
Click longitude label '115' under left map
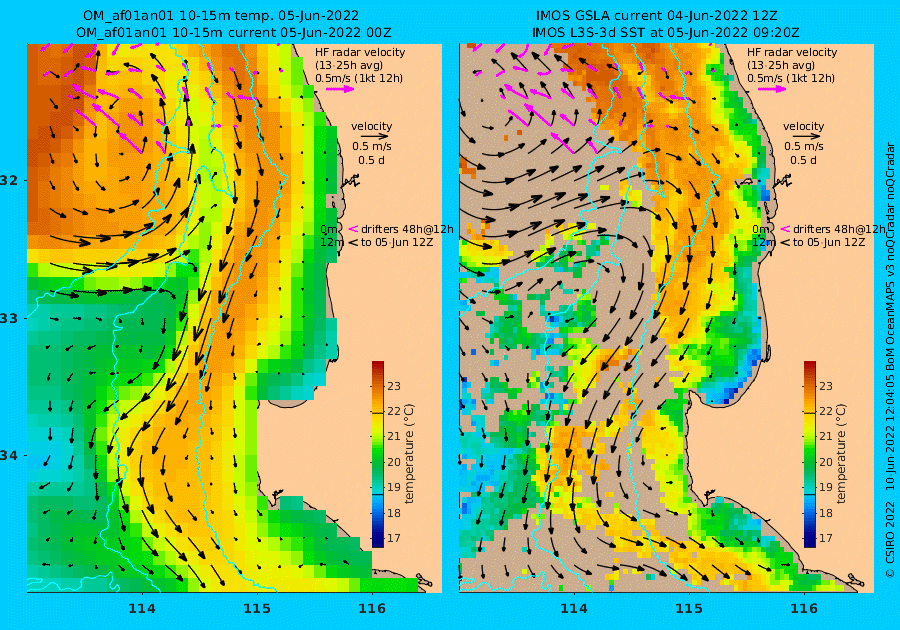[257, 609]
